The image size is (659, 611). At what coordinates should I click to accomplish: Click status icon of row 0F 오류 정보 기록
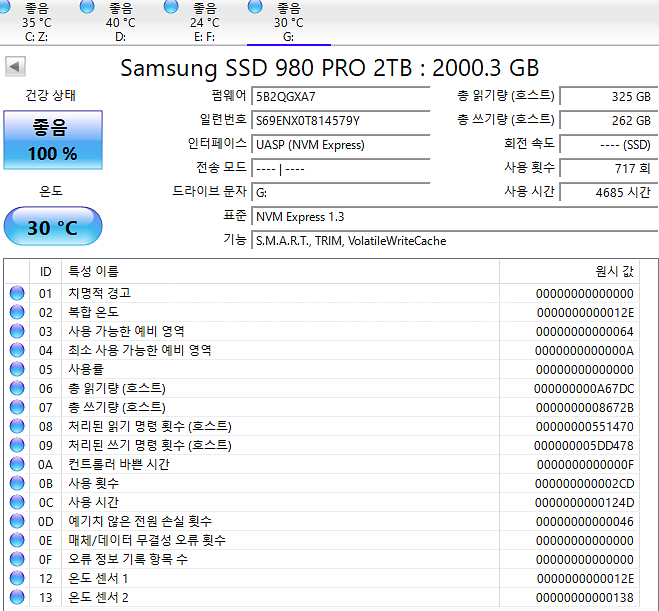click(17, 559)
